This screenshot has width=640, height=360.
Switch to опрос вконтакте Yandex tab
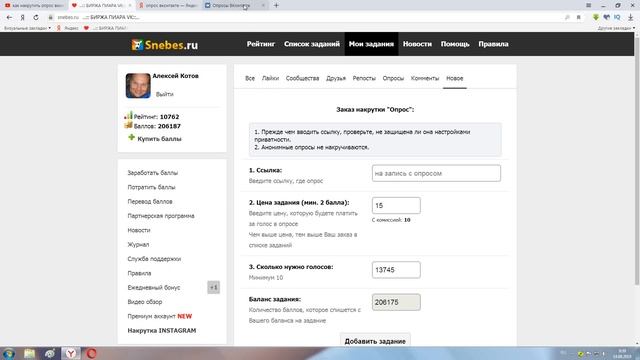coord(168,5)
